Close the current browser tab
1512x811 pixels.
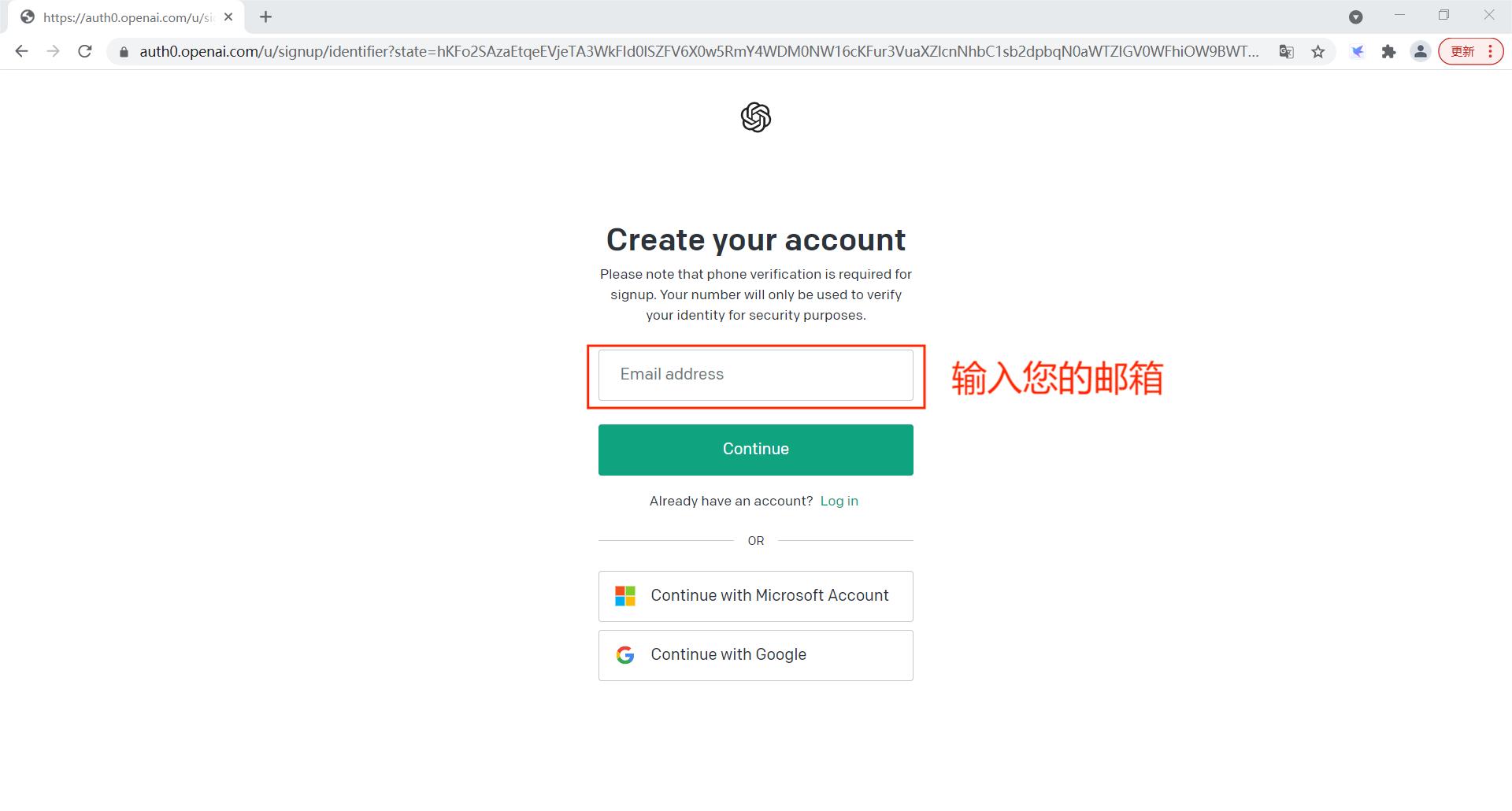point(228,17)
